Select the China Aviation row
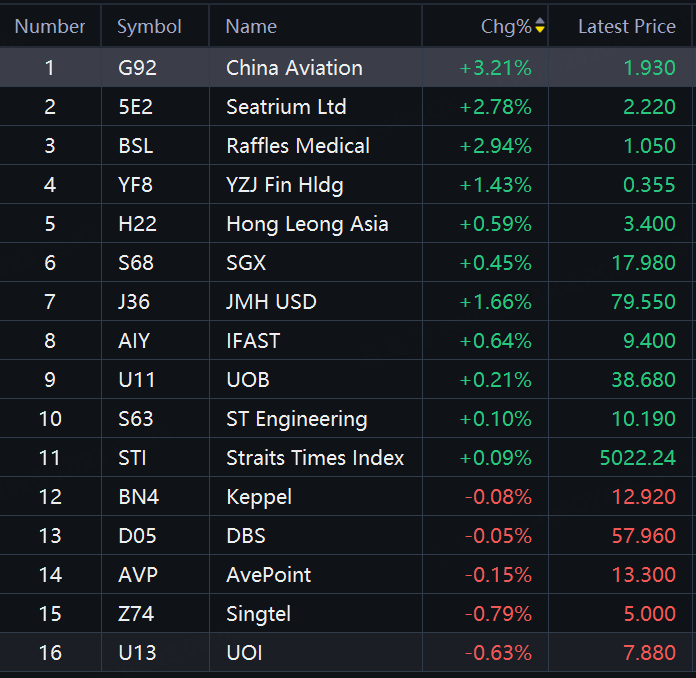The height and width of the screenshot is (678, 696). coord(294,68)
